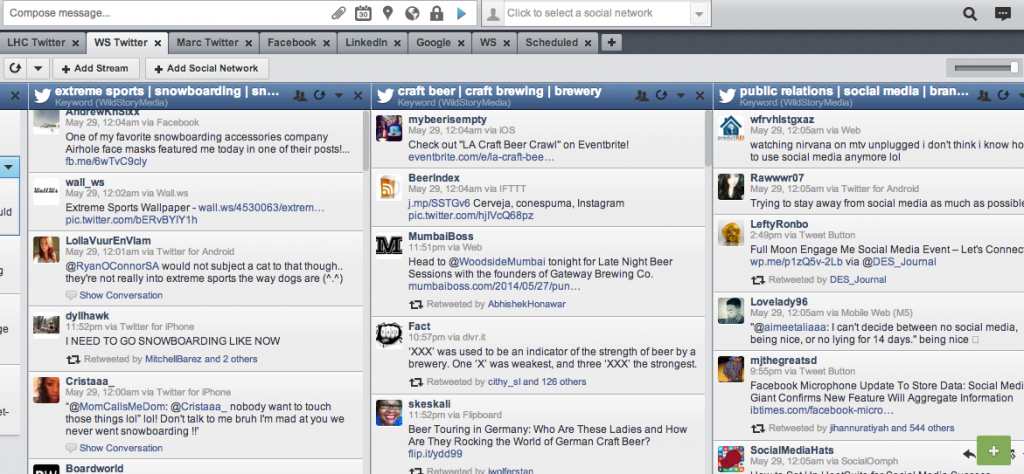Open the wall_ws username
This screenshot has height=474, width=1024.
(x=85, y=182)
